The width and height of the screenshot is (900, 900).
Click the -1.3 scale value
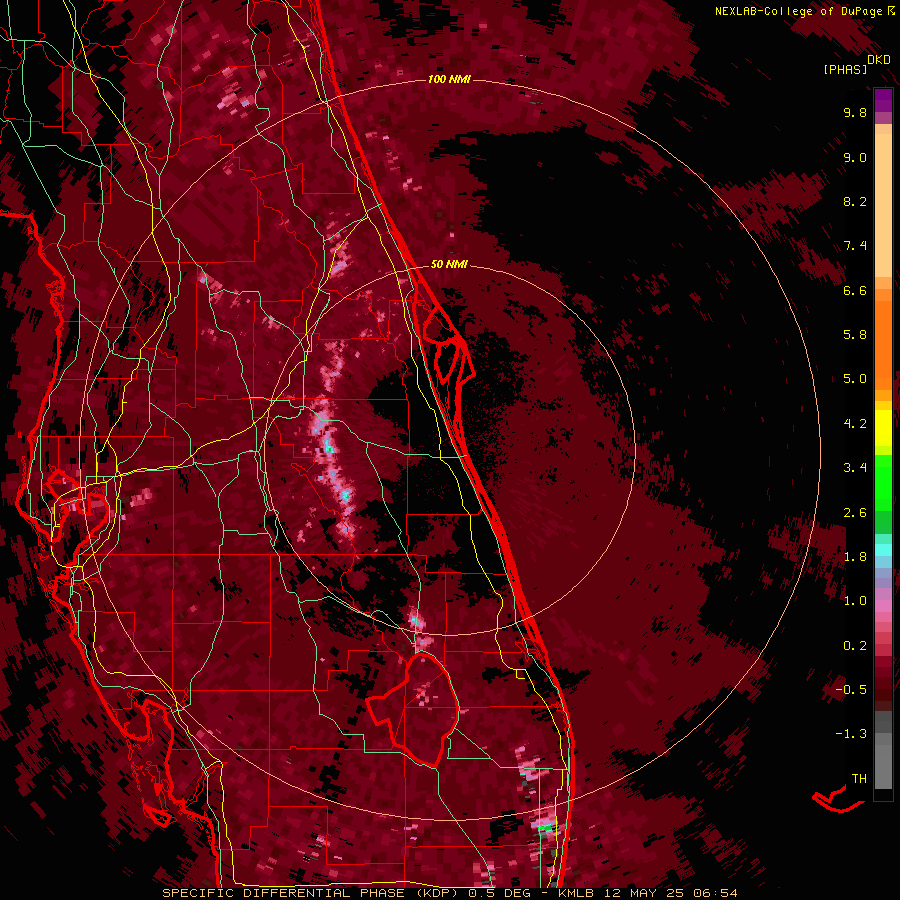(x=851, y=734)
